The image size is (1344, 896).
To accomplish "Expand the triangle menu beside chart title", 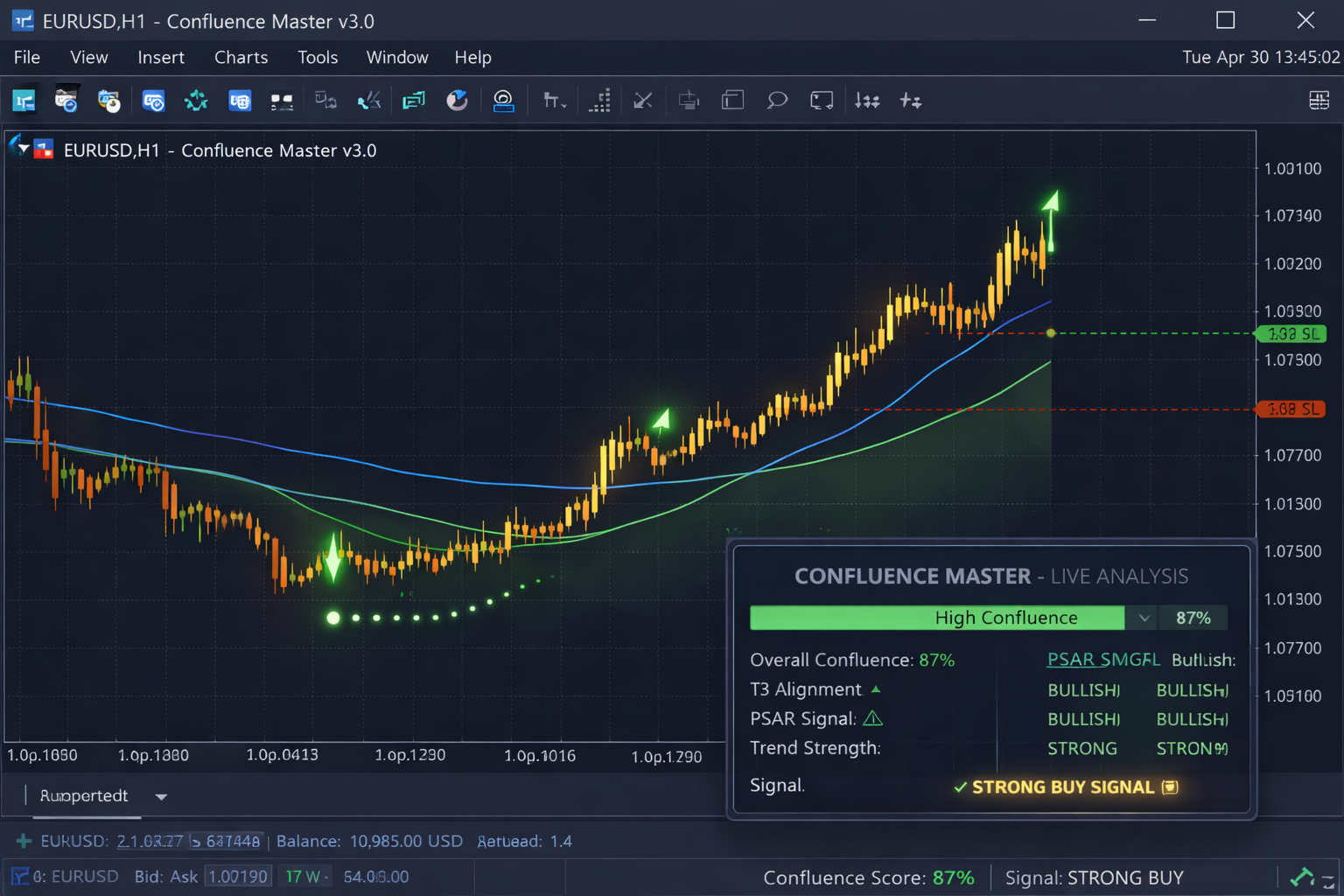I will 24,149.
